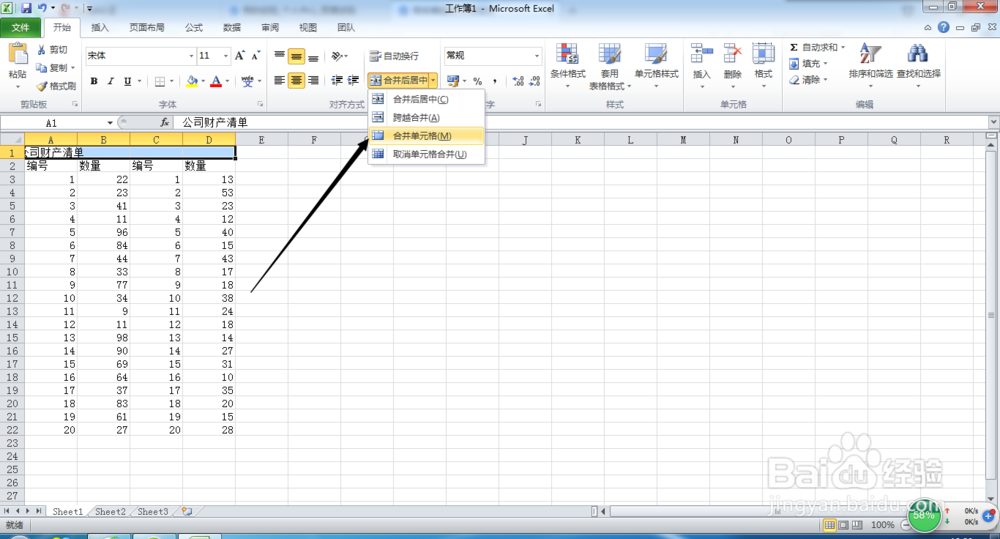Toggle Italic formatting
Viewport: 1000px width, 539px height.
[110, 81]
